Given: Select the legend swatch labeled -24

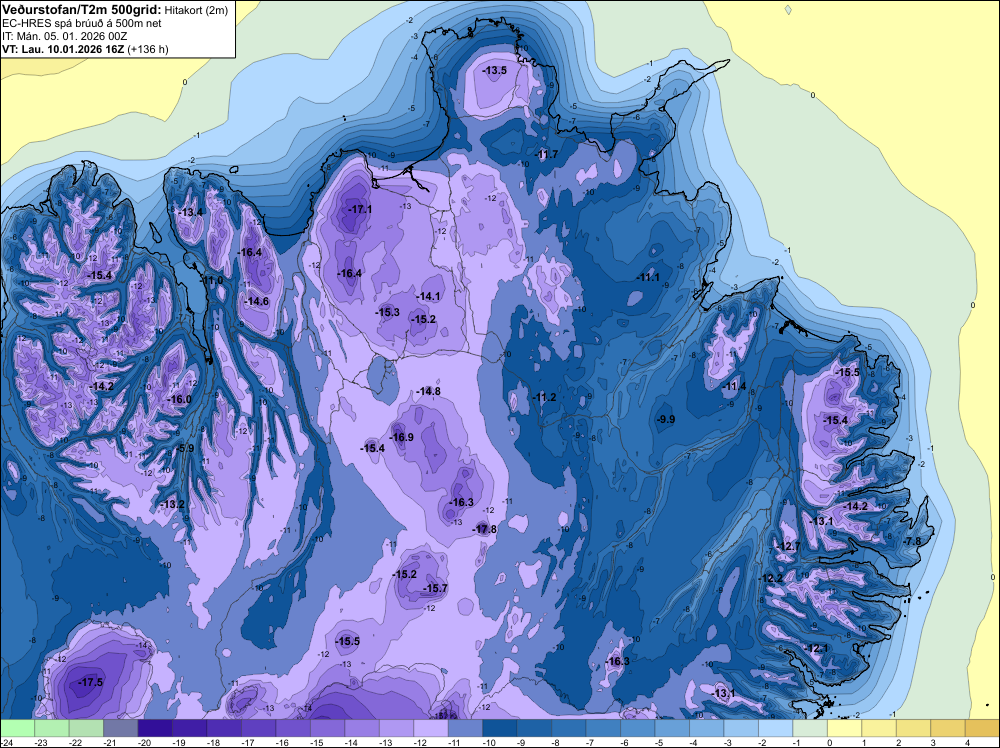Looking at the screenshot, I should [17, 728].
